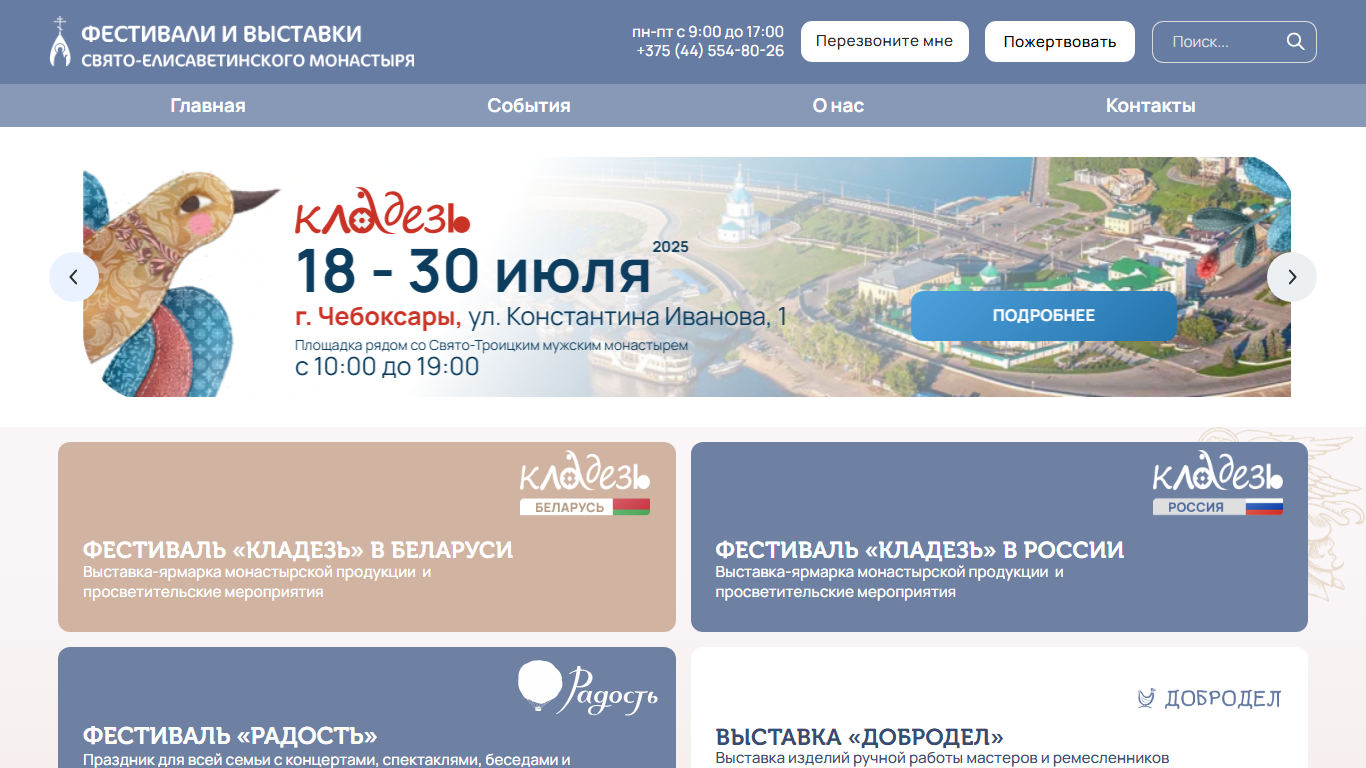Click the г. Чебоксары address text

click(x=541, y=317)
